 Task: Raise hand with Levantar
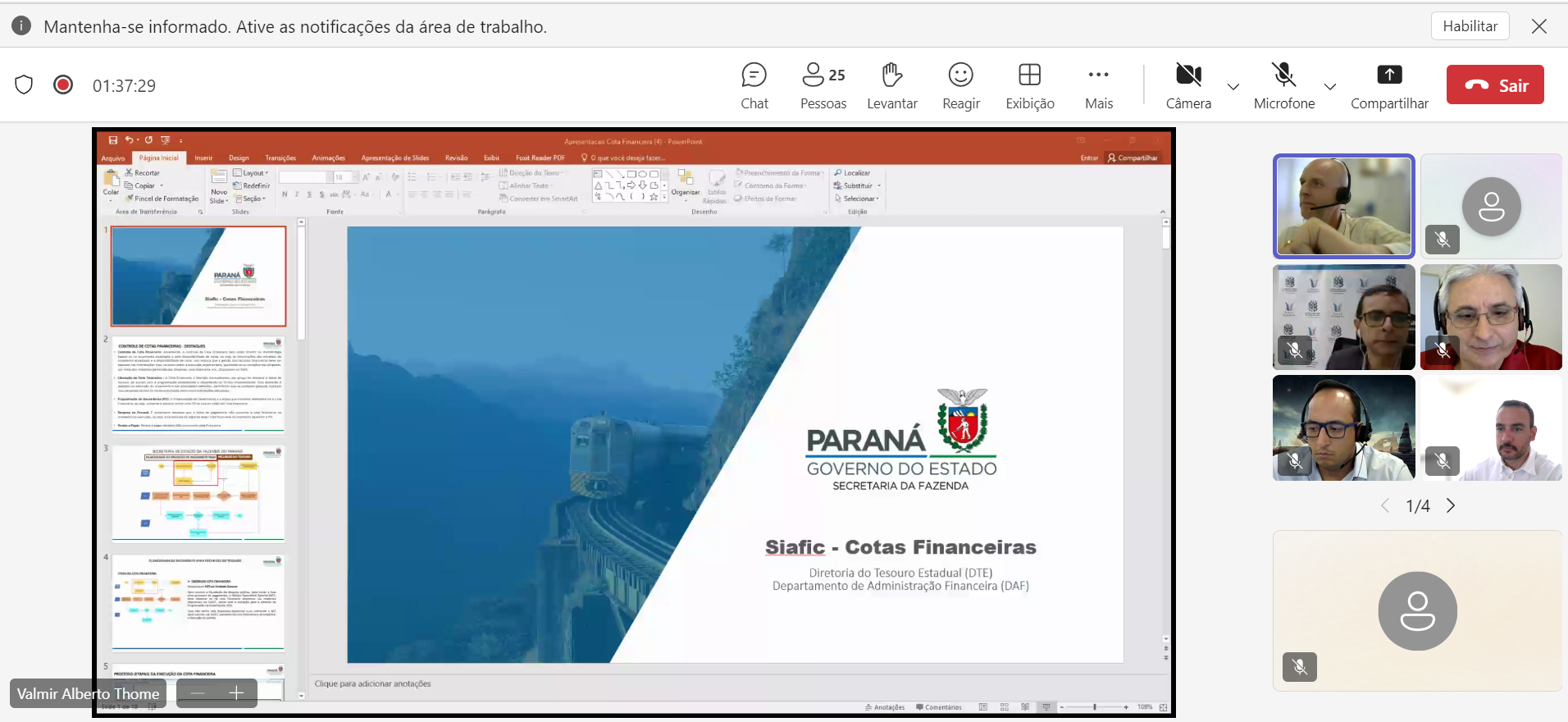[892, 85]
